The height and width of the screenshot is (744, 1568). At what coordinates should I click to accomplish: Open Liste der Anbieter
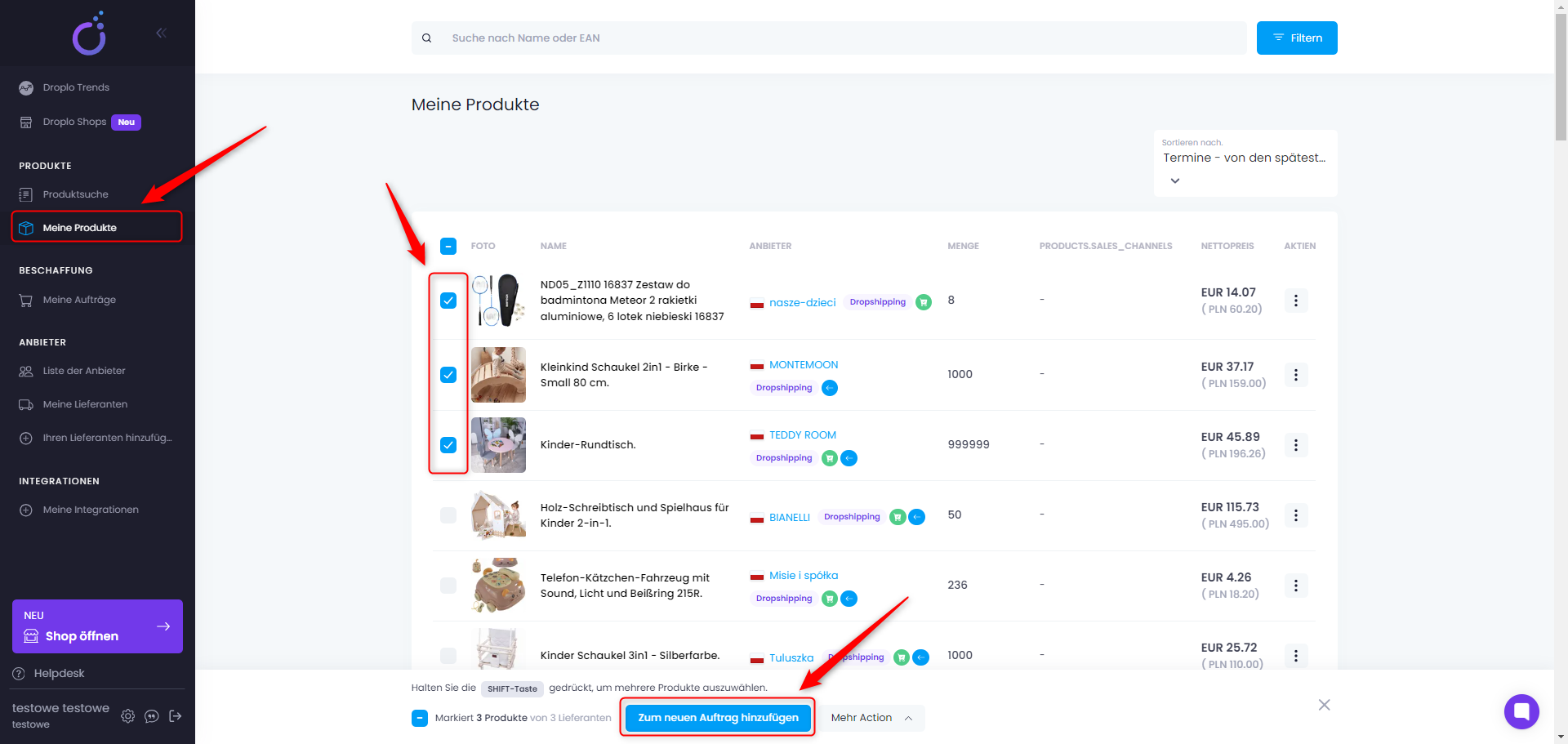coord(84,371)
